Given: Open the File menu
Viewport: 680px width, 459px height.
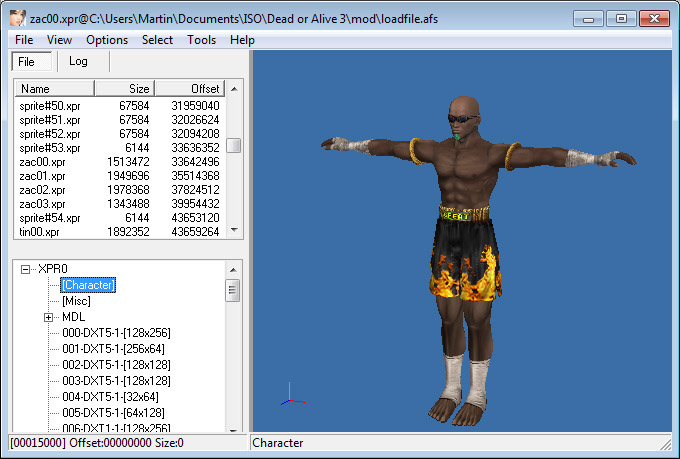Looking at the screenshot, I should pyautogui.click(x=24, y=40).
